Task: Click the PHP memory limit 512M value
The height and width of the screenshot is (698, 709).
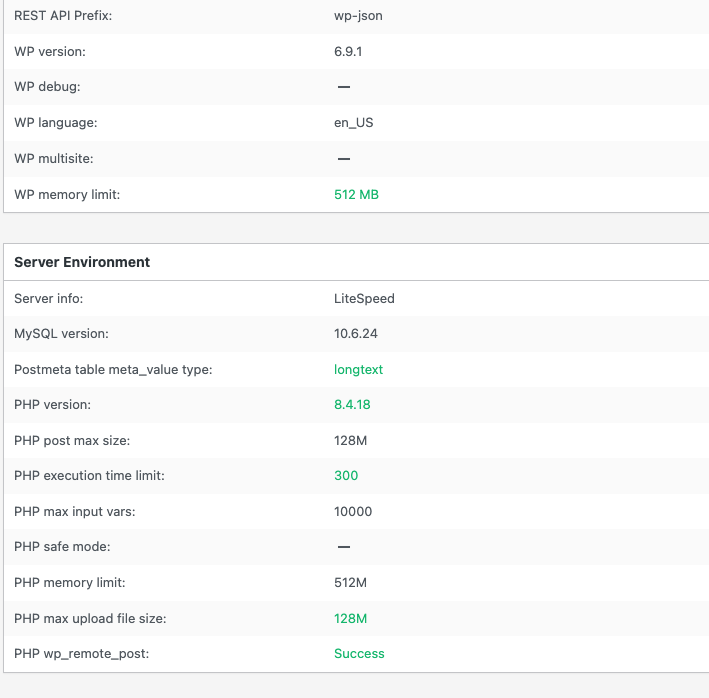Action: (x=351, y=583)
